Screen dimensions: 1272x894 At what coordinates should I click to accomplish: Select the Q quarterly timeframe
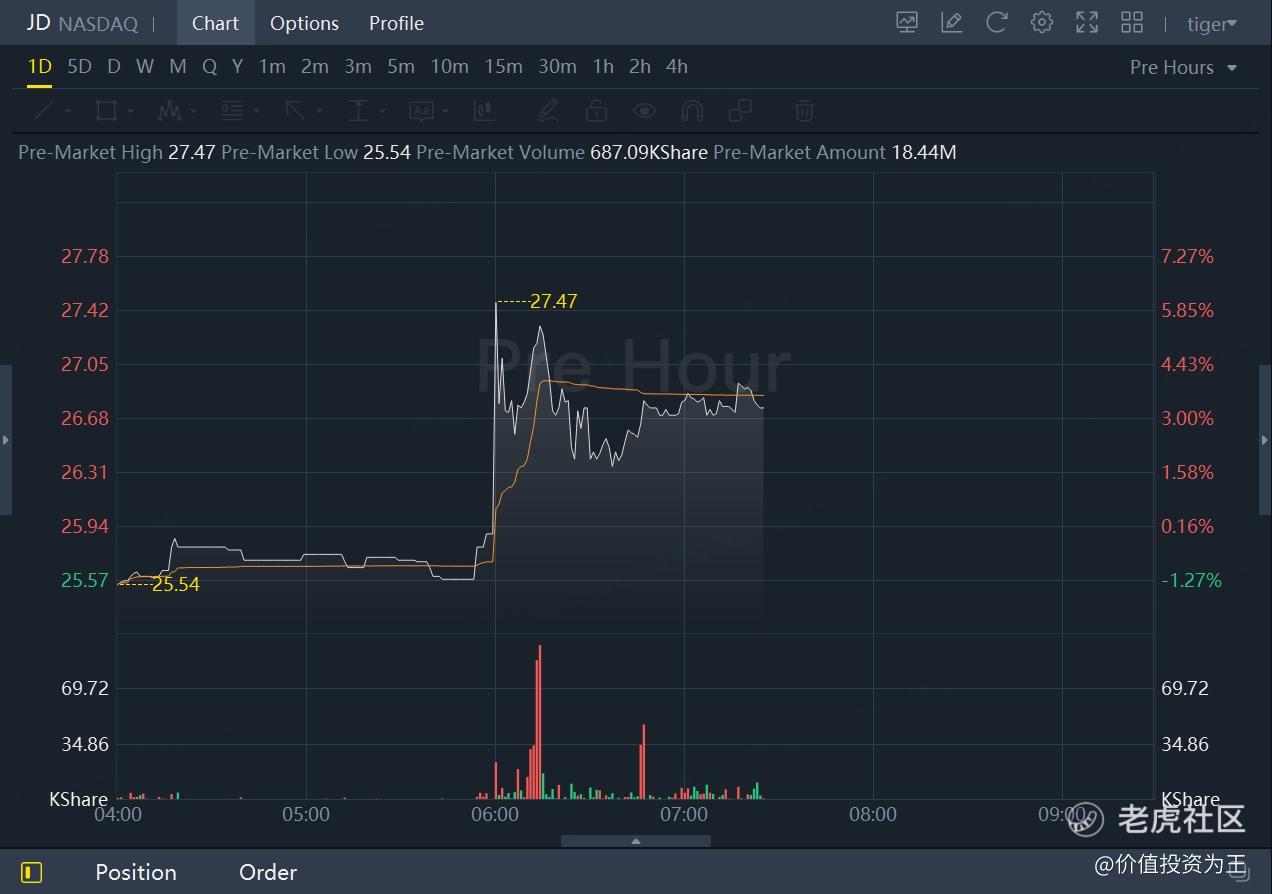pos(209,66)
